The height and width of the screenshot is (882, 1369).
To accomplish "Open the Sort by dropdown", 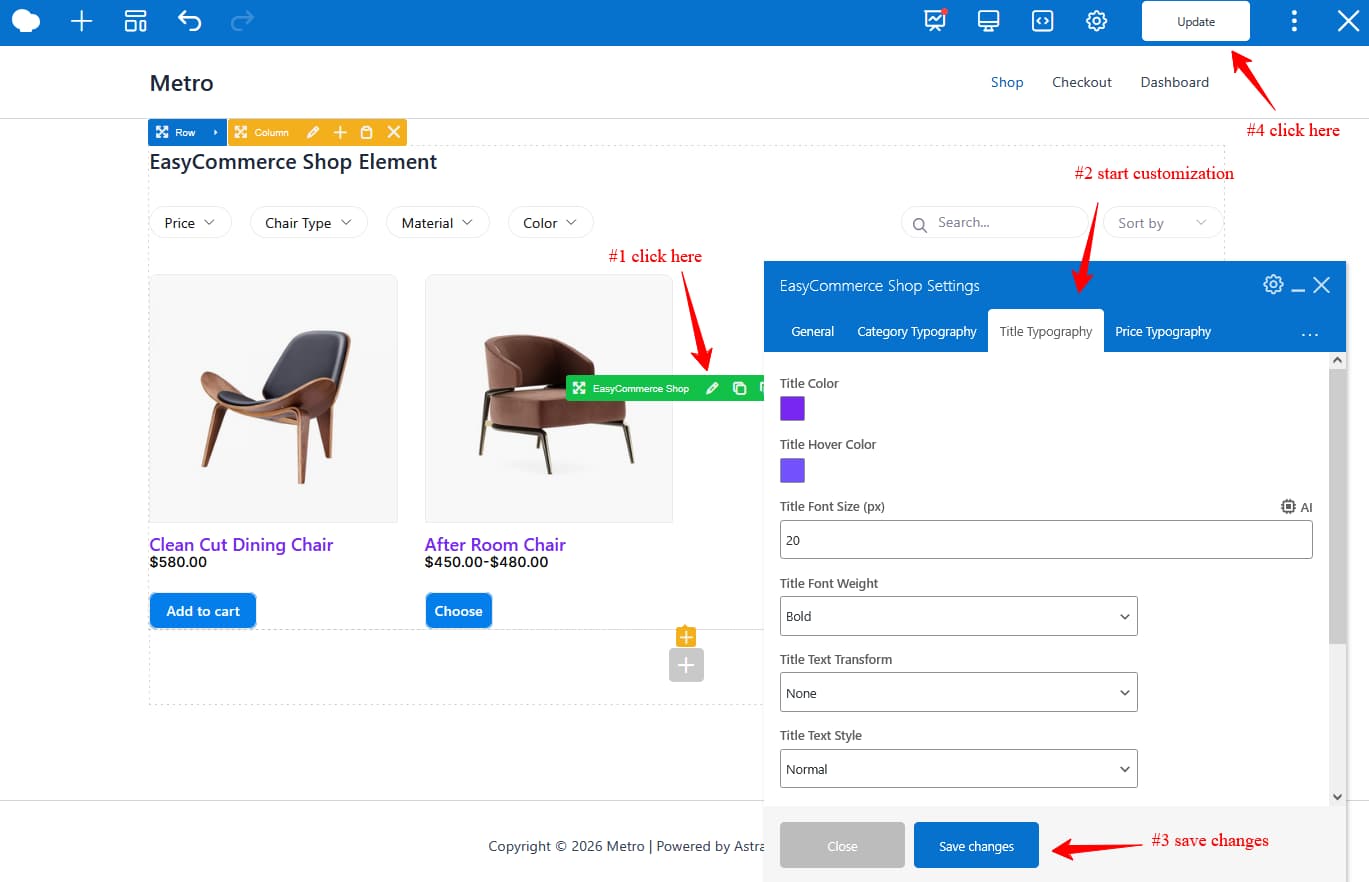I will pos(1161,222).
